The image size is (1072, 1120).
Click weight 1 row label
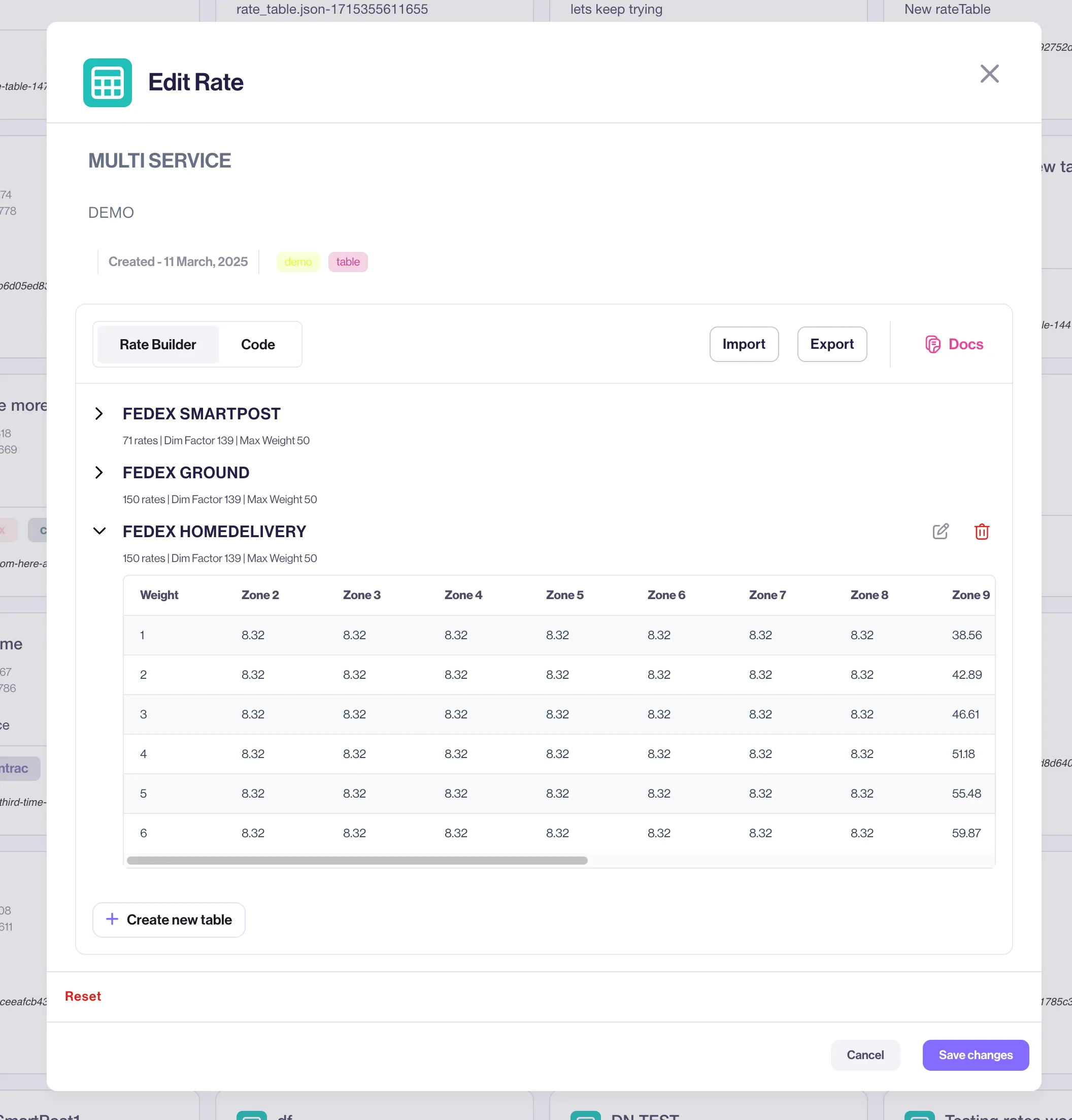click(x=142, y=635)
